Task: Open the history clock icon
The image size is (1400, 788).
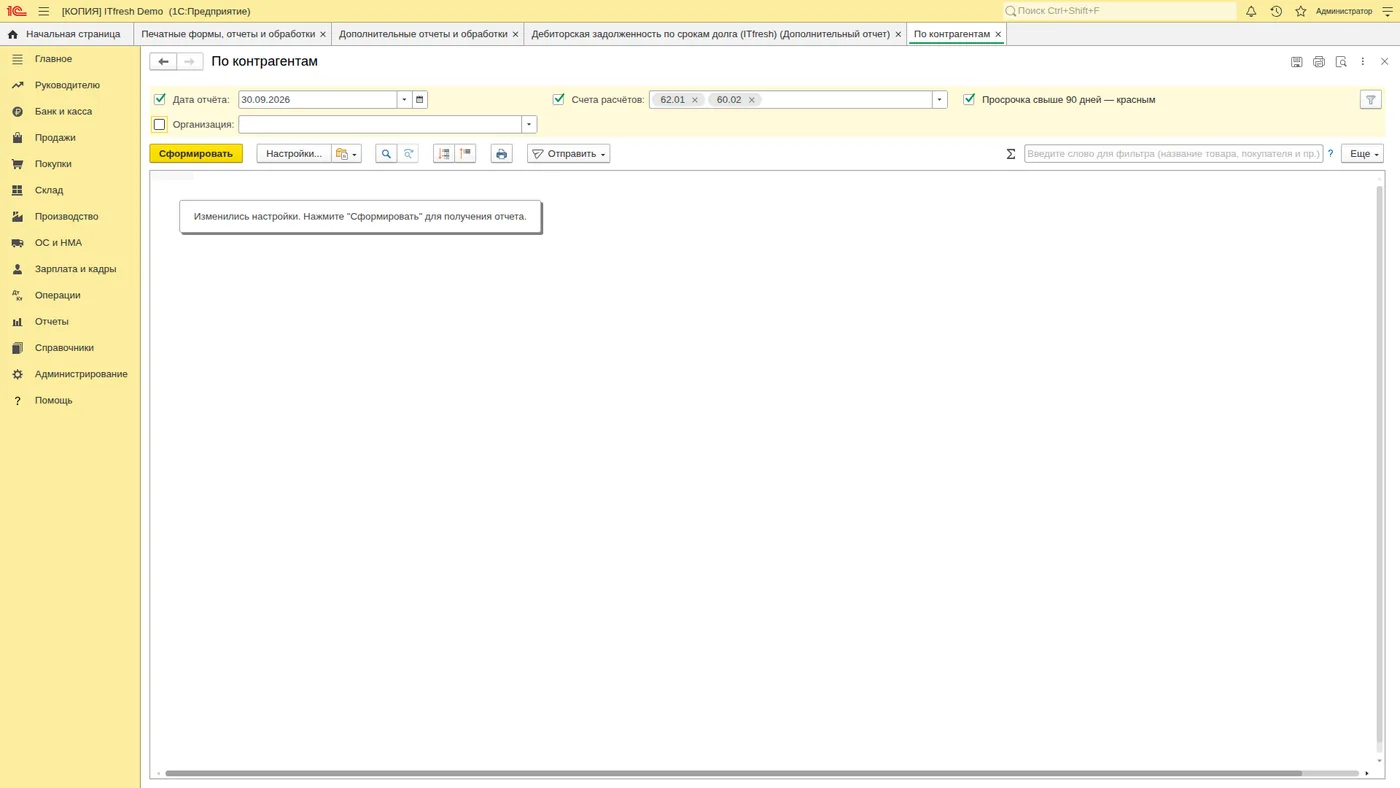Action: tap(1276, 11)
